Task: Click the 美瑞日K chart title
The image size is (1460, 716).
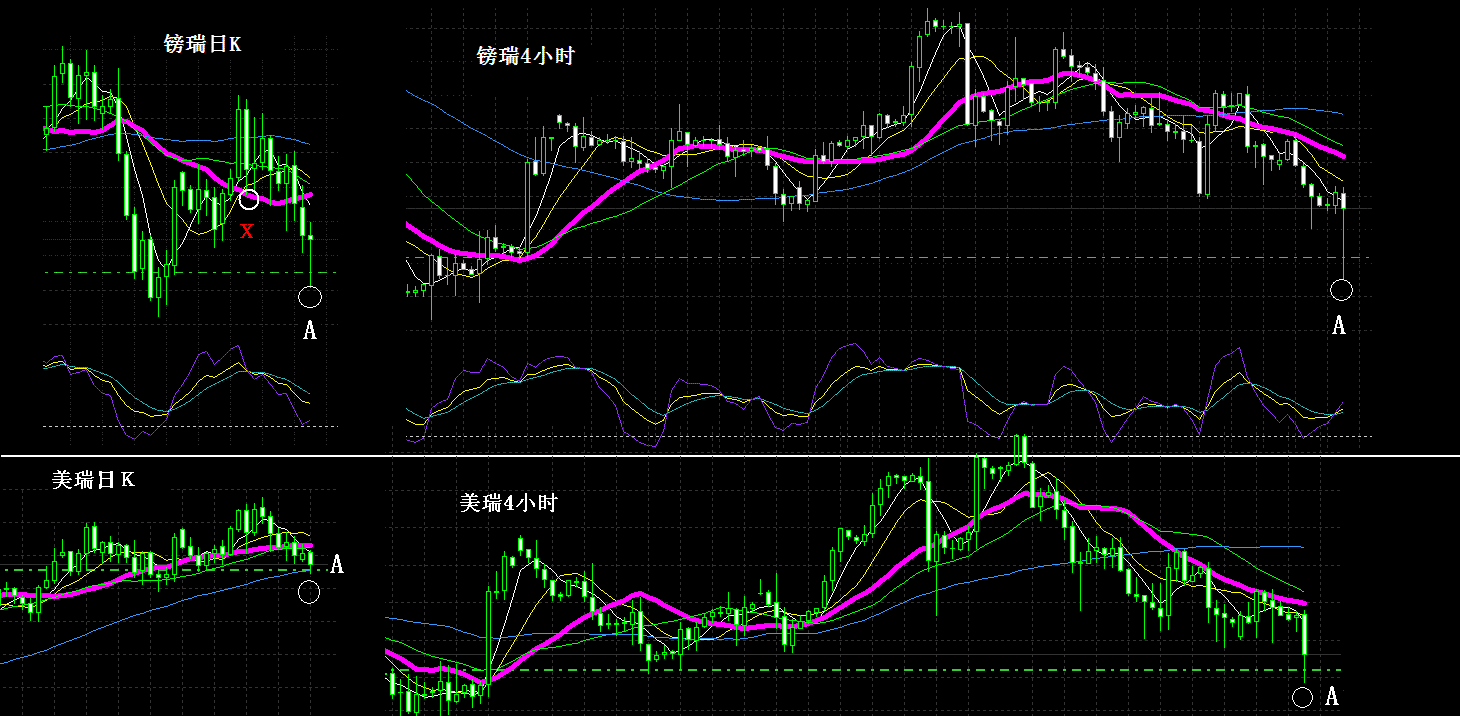Action: tap(93, 480)
